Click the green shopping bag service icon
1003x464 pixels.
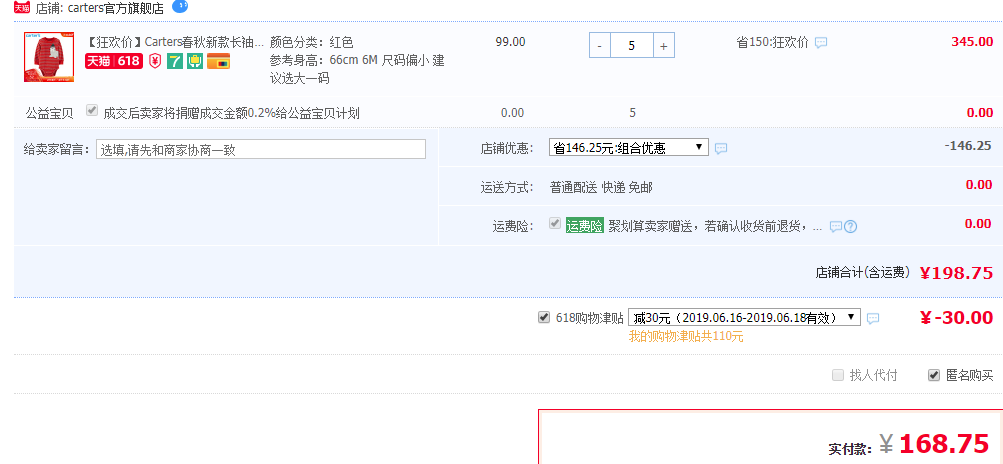click(195, 61)
